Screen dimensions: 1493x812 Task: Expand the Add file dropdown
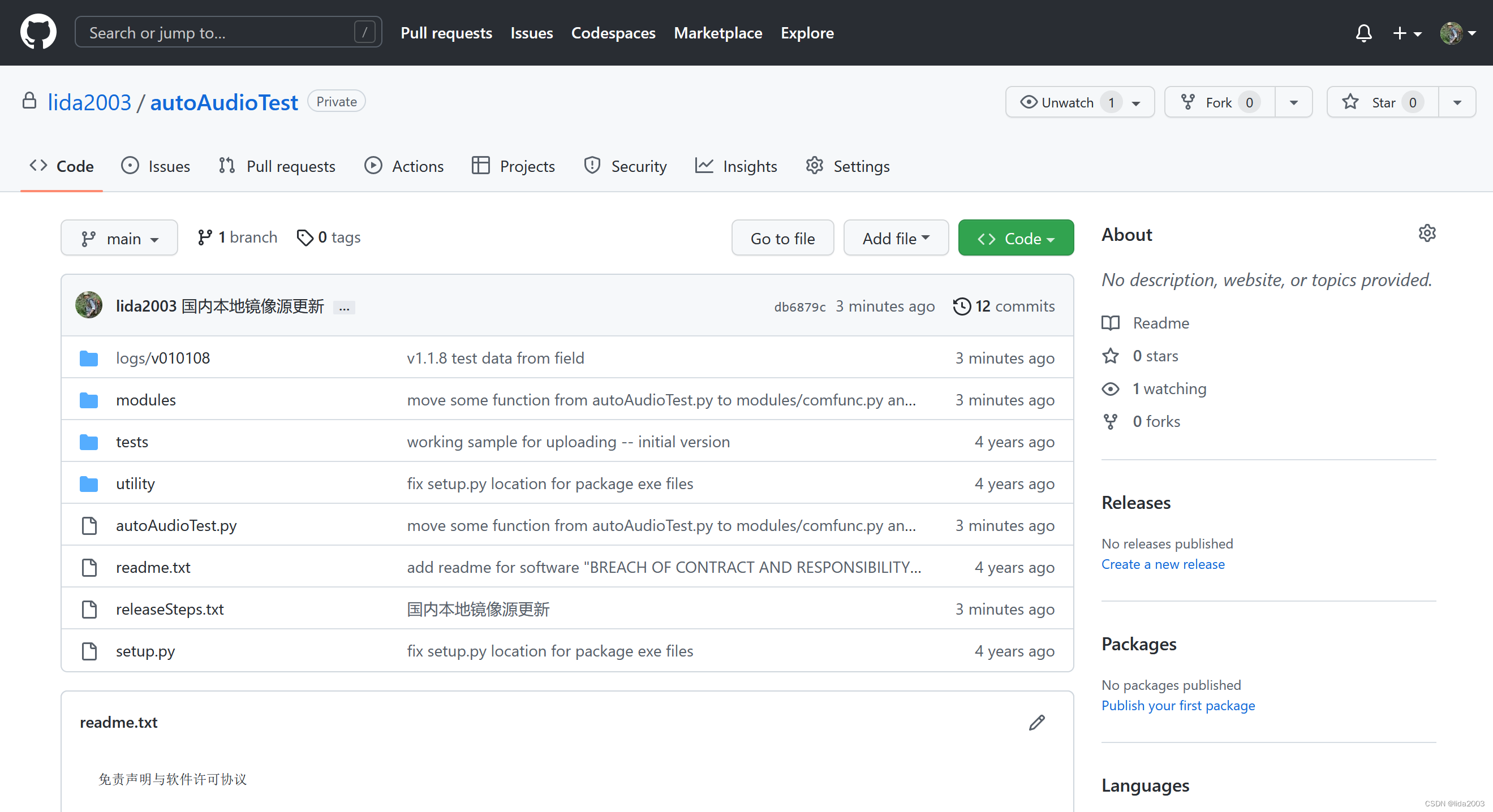[896, 238]
